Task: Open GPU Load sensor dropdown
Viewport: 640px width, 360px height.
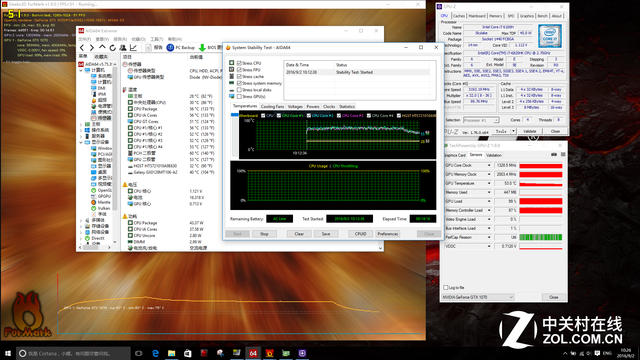Action: [x=489, y=201]
